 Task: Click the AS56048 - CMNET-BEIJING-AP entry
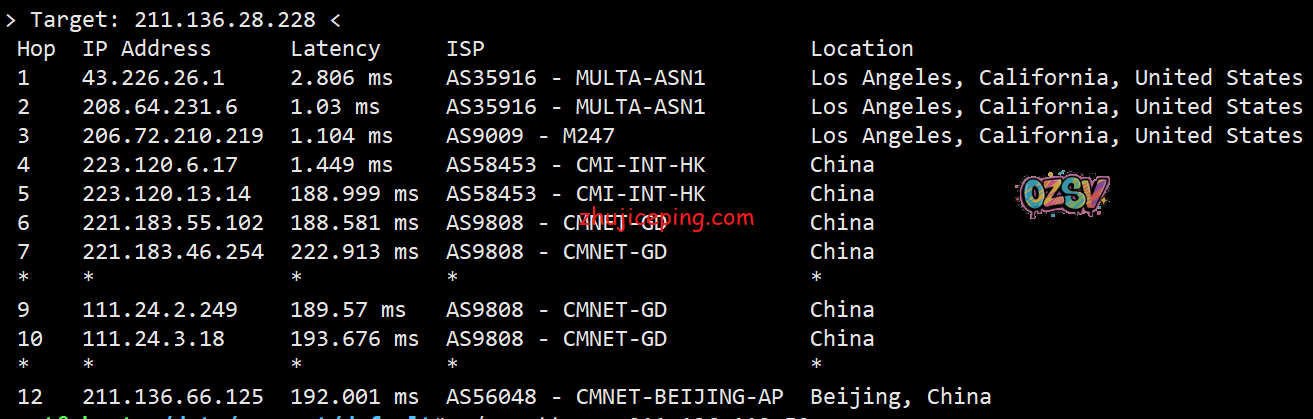[x=615, y=397]
